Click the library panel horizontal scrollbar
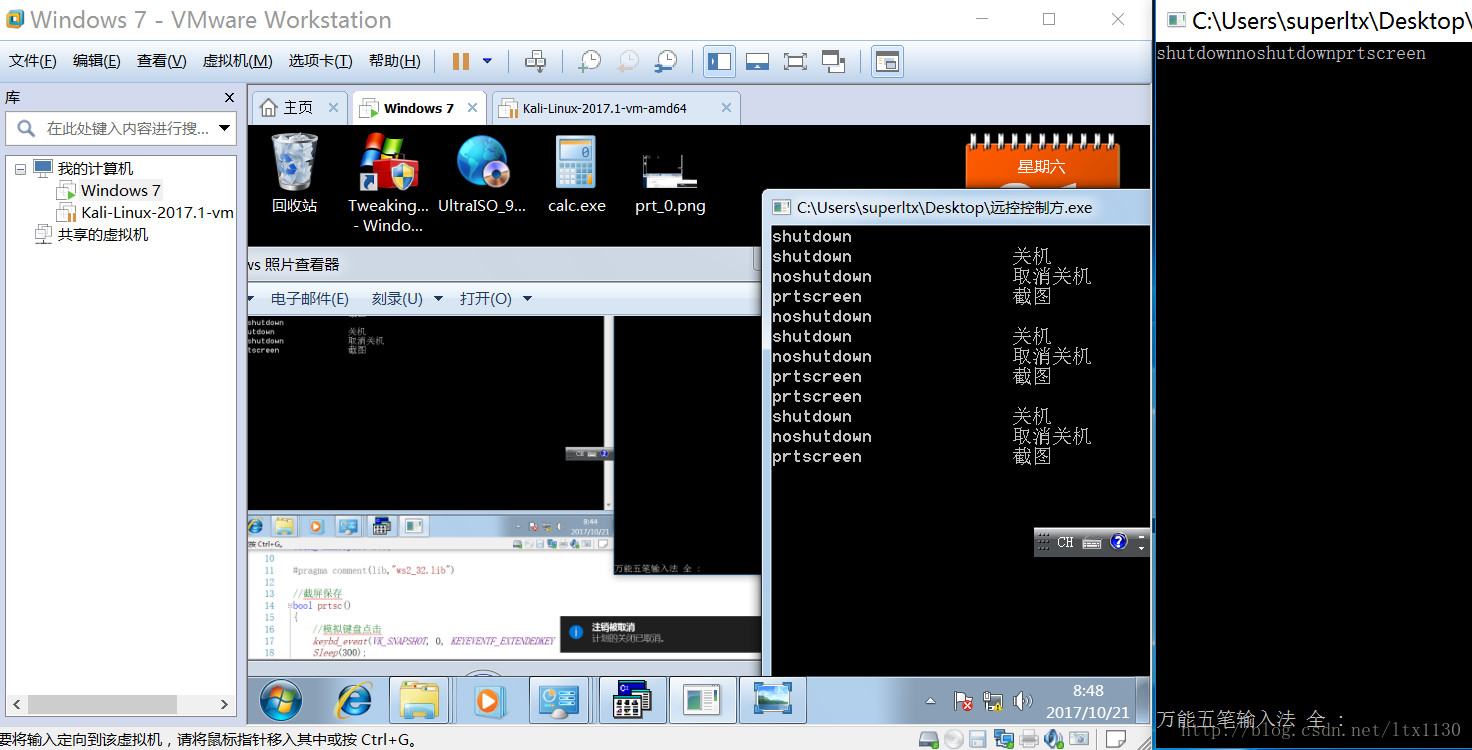1472x750 pixels. 103,704
